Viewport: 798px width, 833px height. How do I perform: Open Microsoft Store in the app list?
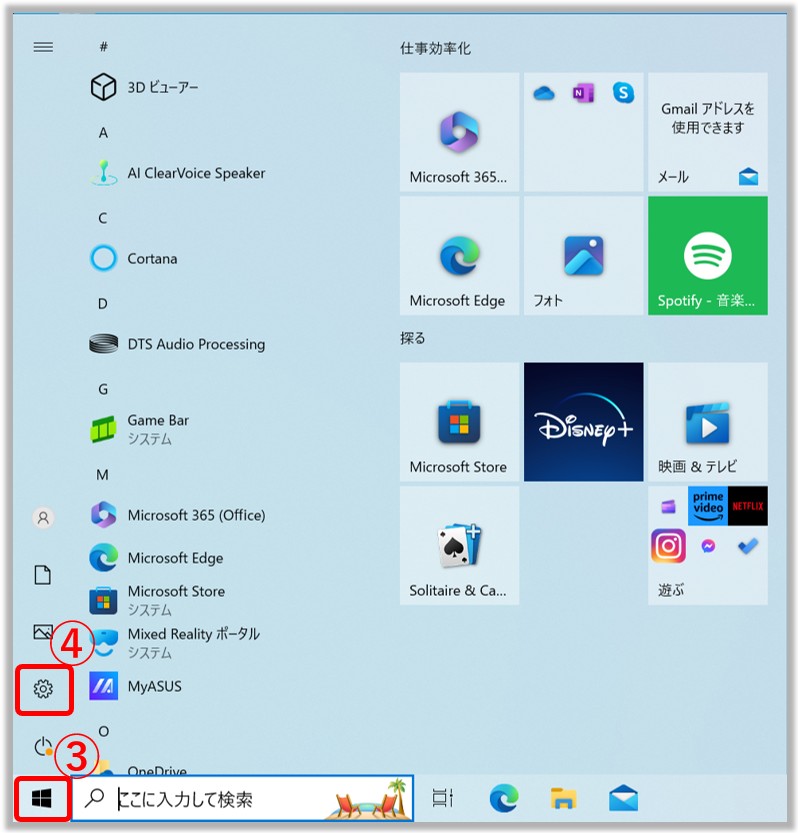pyautogui.click(x=158, y=601)
